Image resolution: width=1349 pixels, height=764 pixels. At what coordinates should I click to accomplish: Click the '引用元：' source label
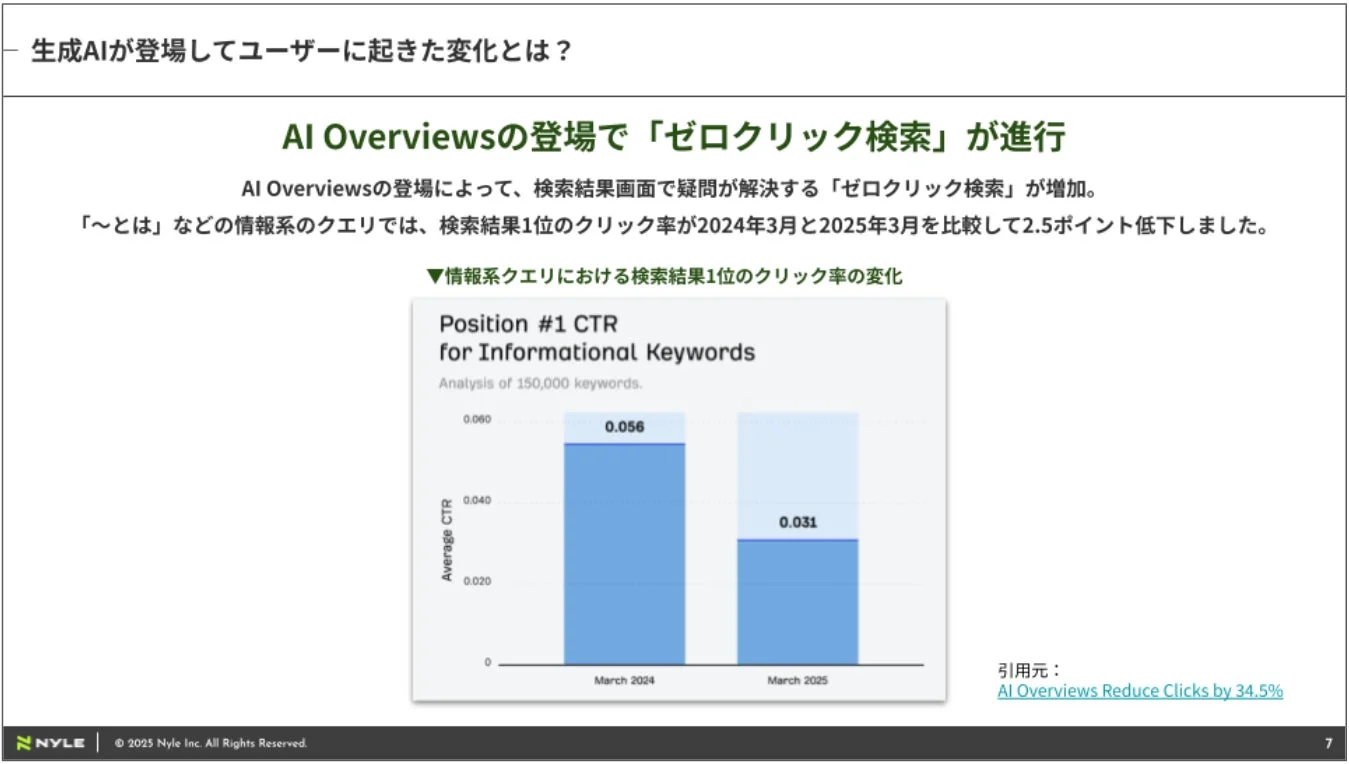(x=1029, y=670)
